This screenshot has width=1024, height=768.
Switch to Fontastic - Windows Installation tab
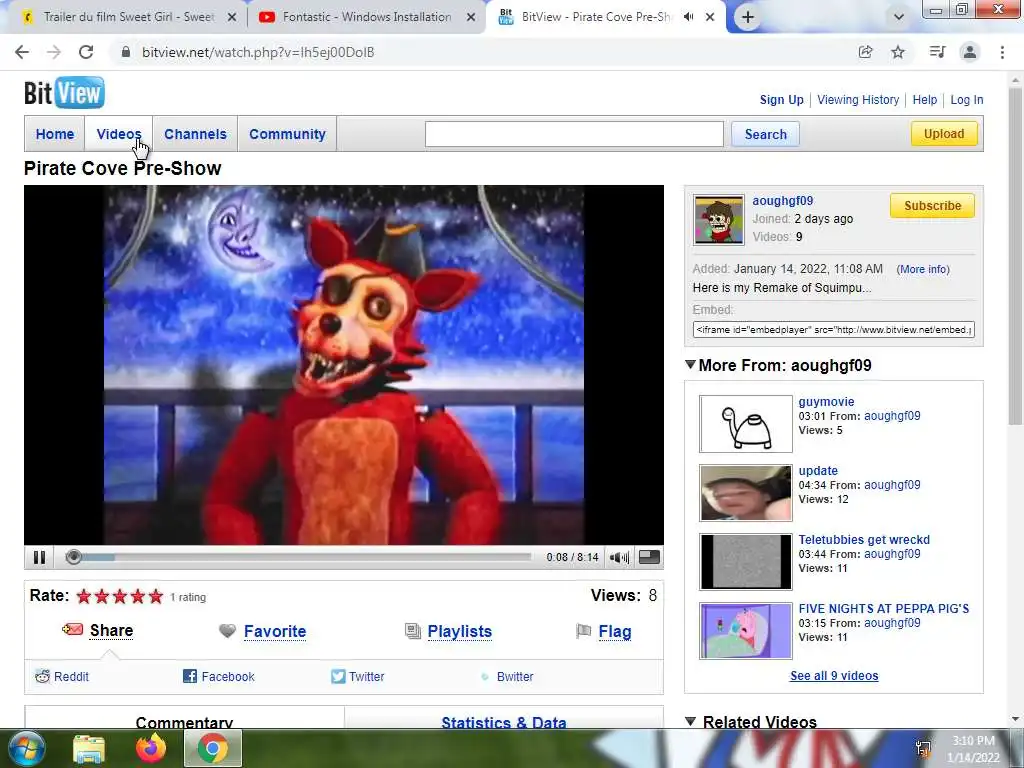(x=366, y=17)
